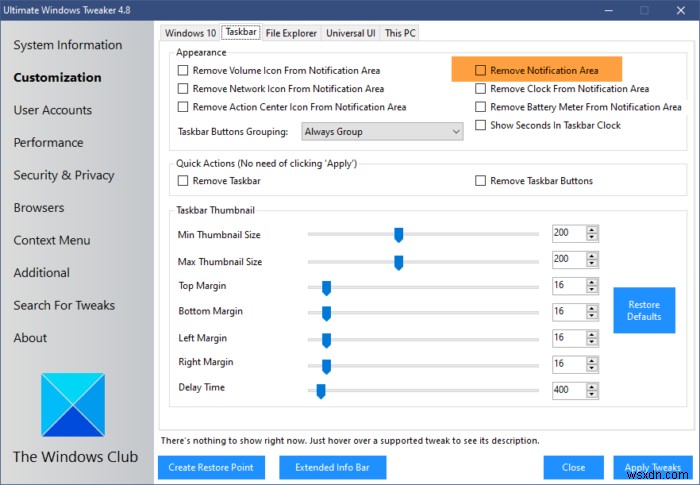
Task: Click Create Restore Point
Action: coord(211,468)
